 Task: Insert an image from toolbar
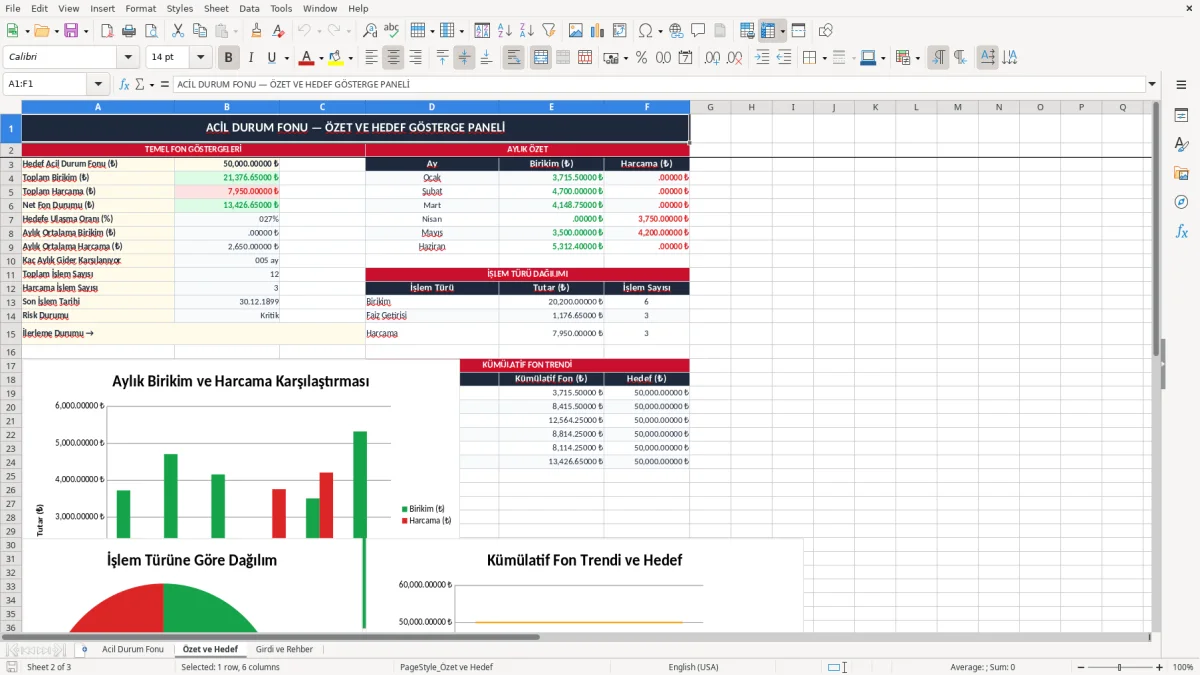576,31
